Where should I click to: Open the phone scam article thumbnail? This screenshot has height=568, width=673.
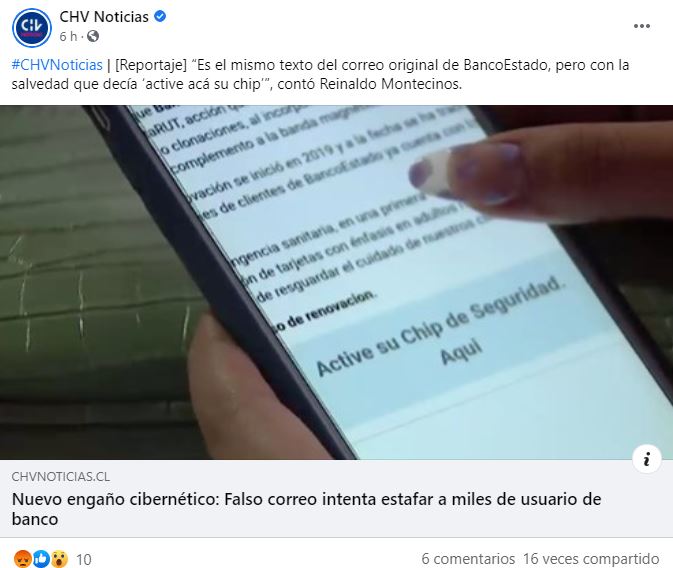point(336,282)
